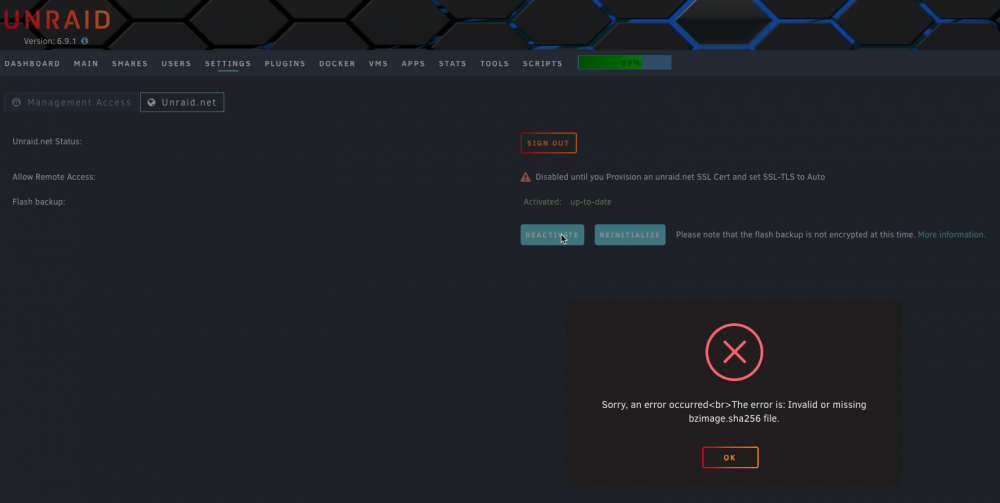The width and height of the screenshot is (1000, 503).
Task: Click the 'Disabled until you Provision' notice text
Action: pos(680,177)
